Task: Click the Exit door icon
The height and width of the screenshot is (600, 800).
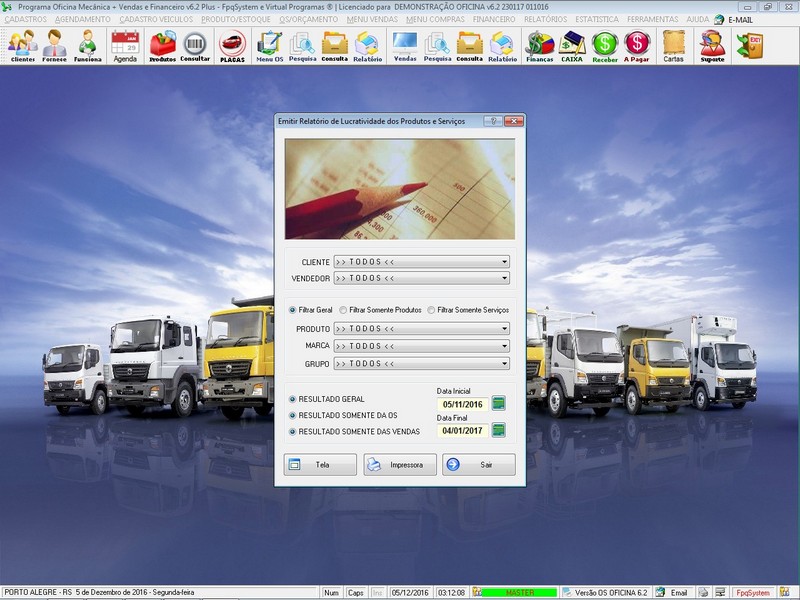Action: [749, 46]
